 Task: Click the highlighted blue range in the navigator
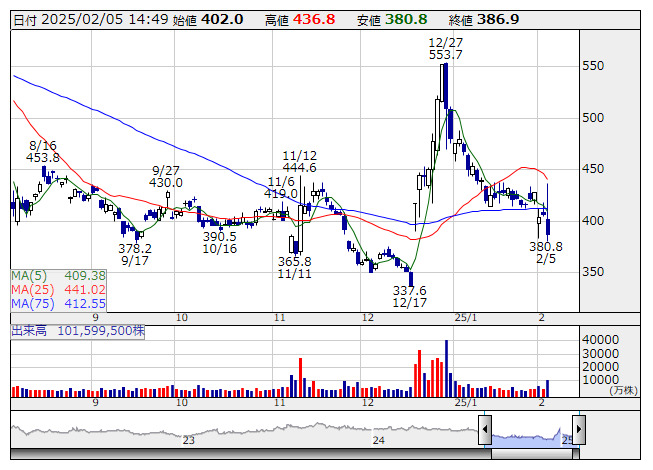[531, 432]
